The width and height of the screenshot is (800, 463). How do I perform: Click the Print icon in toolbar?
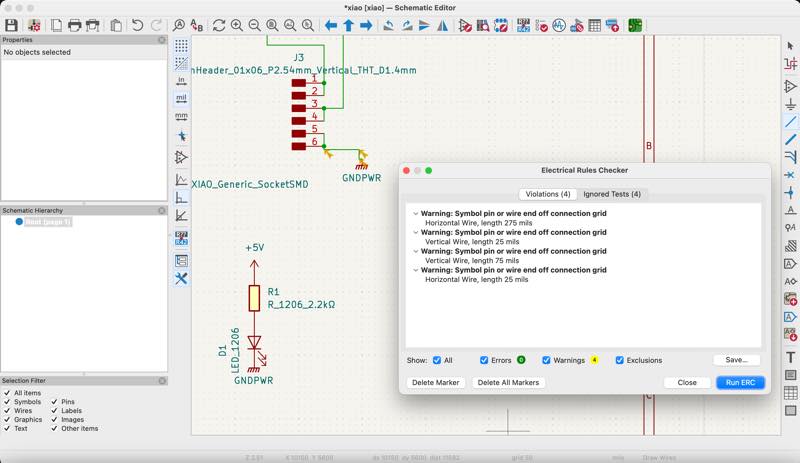click(x=74, y=25)
